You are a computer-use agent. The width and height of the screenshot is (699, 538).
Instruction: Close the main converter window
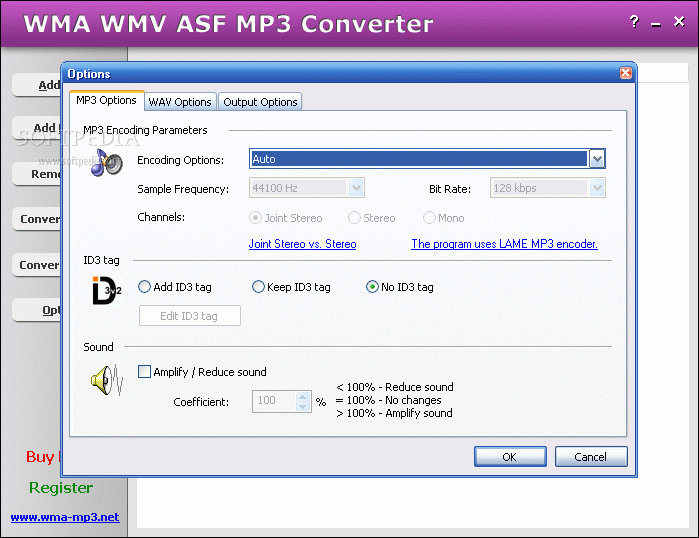tap(679, 21)
